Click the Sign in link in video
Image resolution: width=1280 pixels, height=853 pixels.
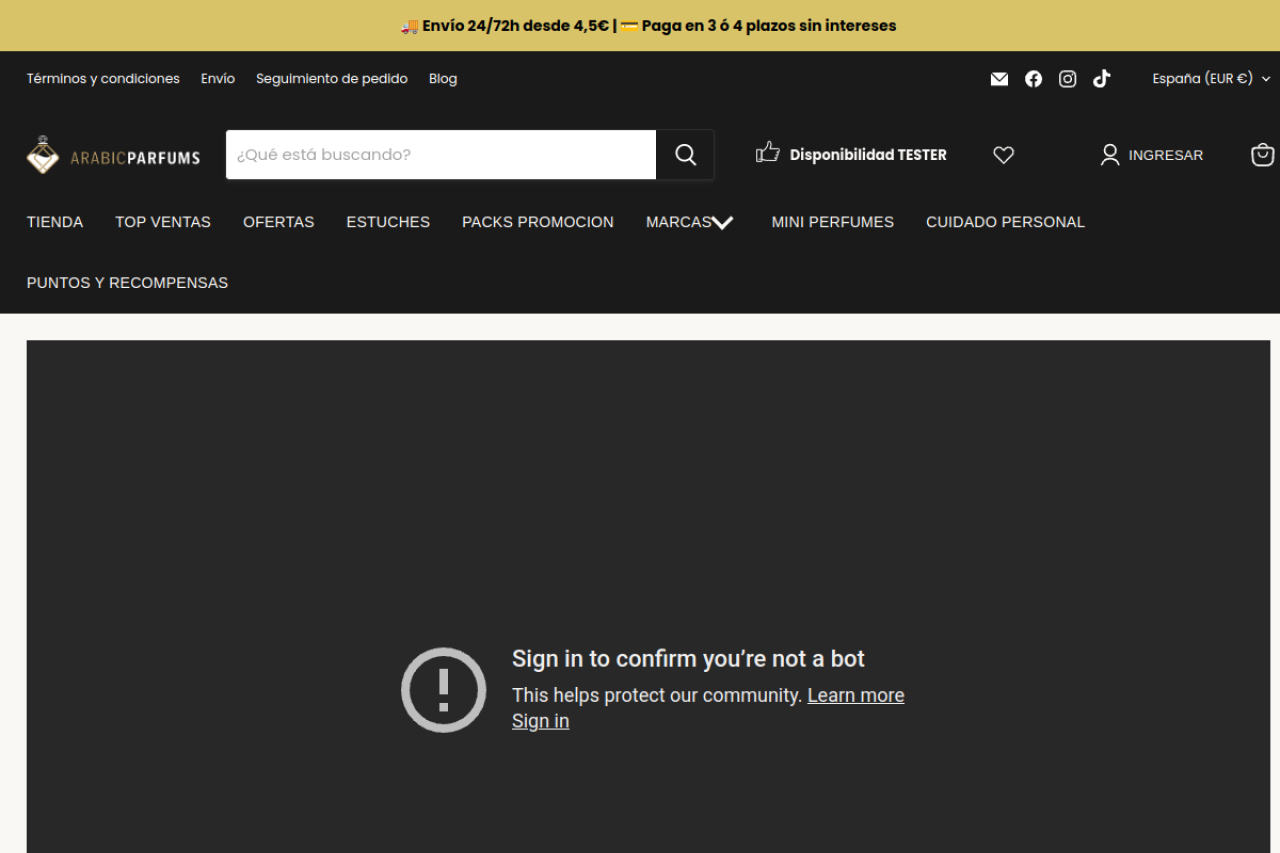pos(540,721)
